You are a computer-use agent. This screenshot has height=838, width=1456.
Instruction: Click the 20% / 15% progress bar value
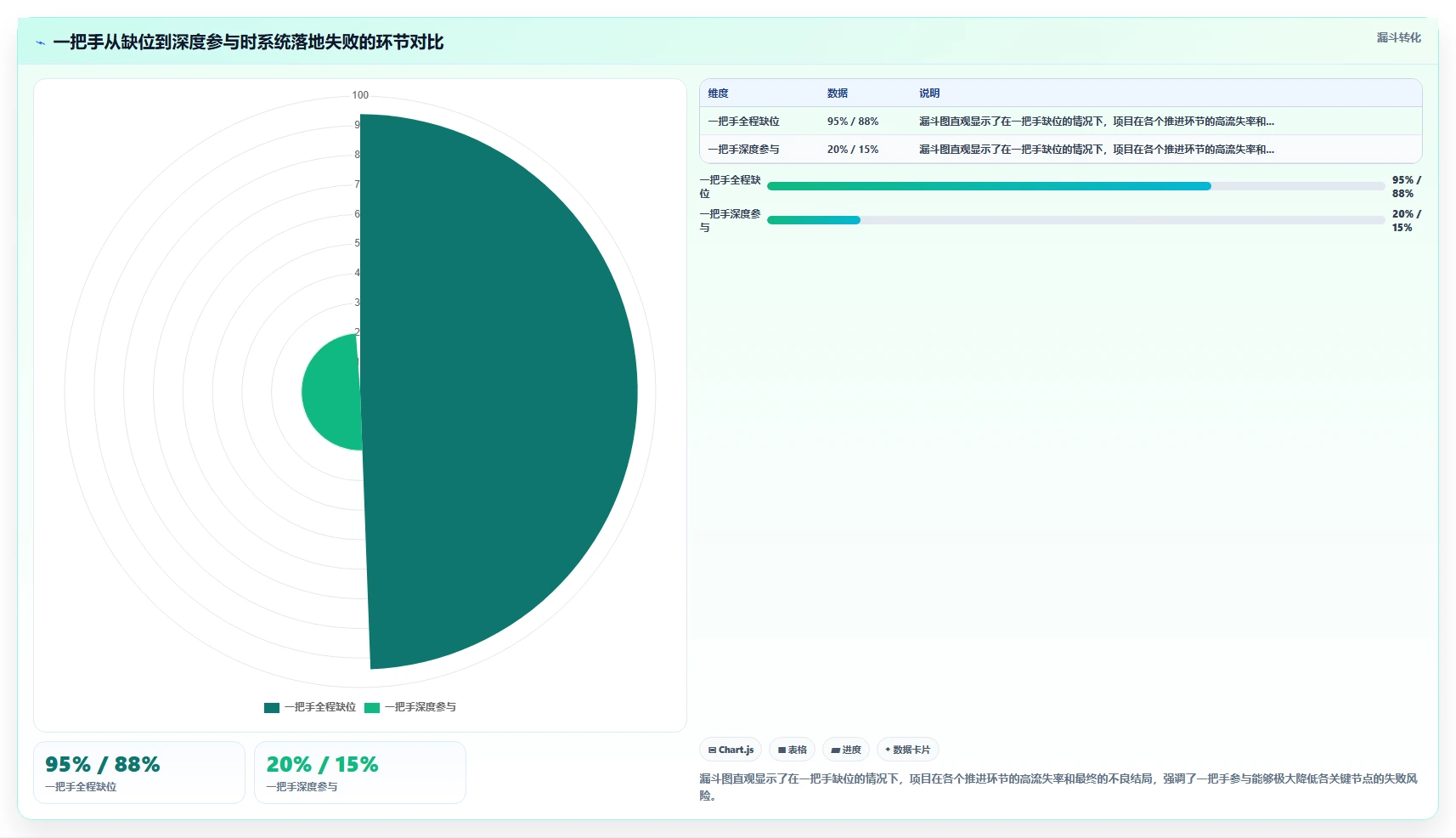[x=1406, y=221]
